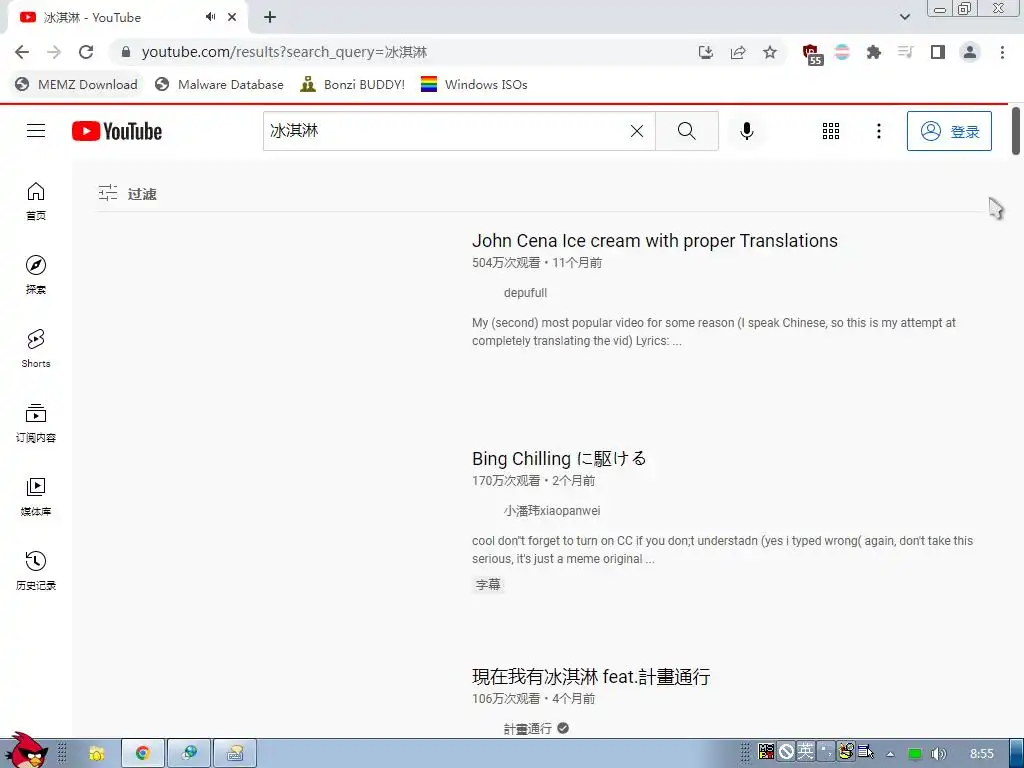Viewport: 1024px width, 768px height.
Task: Open the volume speaker tray icon
Action: click(938, 754)
